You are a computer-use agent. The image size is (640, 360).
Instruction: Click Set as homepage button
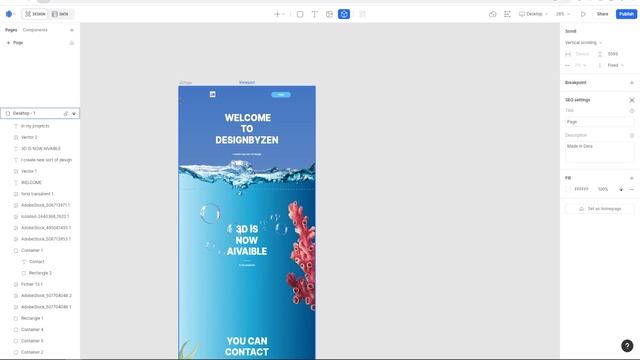[x=600, y=209]
